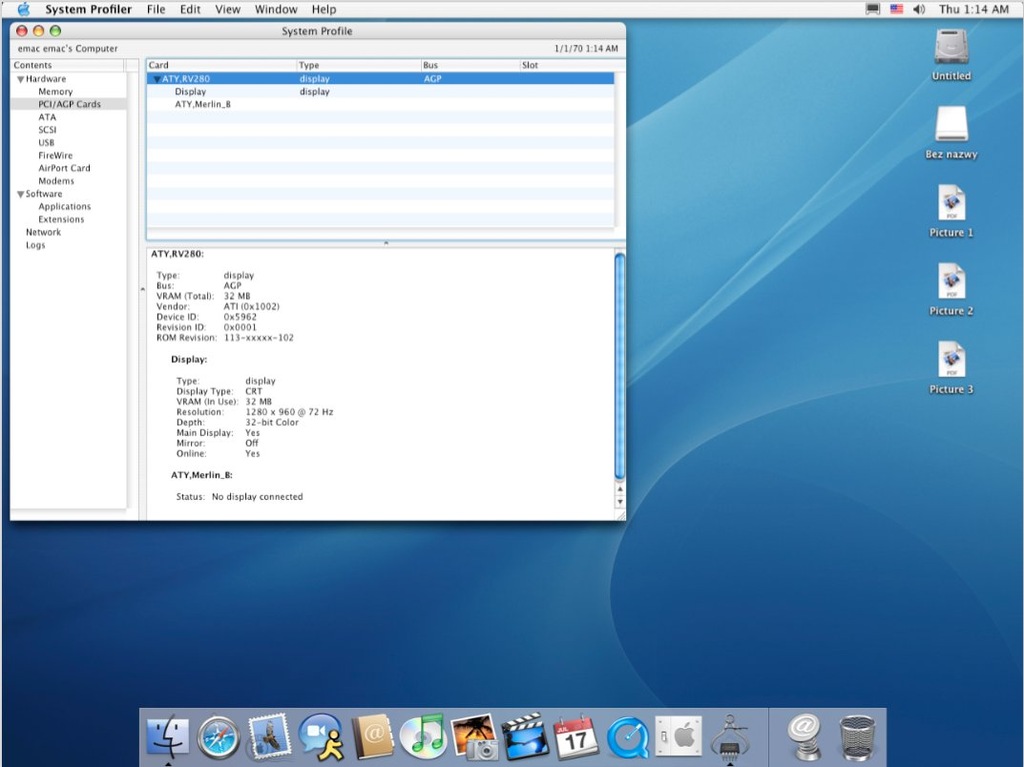Select Modems in Hardware list
This screenshot has width=1024, height=767.
pos(56,181)
